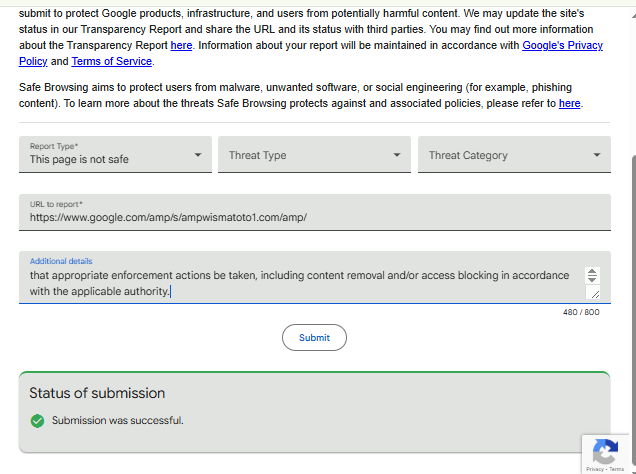Submit the report form

pos(314,337)
